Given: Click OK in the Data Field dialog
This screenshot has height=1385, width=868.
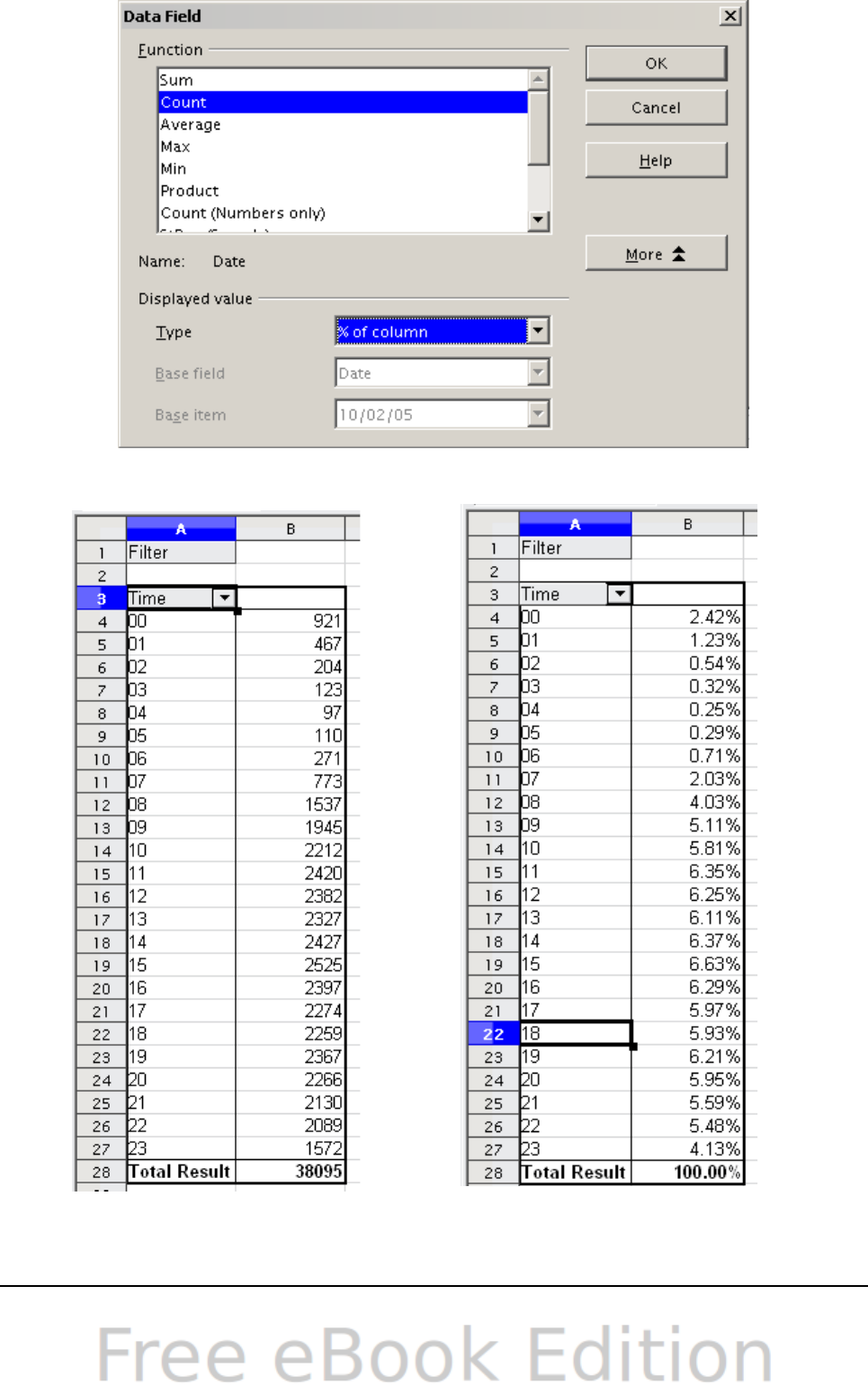Looking at the screenshot, I should point(656,63).
